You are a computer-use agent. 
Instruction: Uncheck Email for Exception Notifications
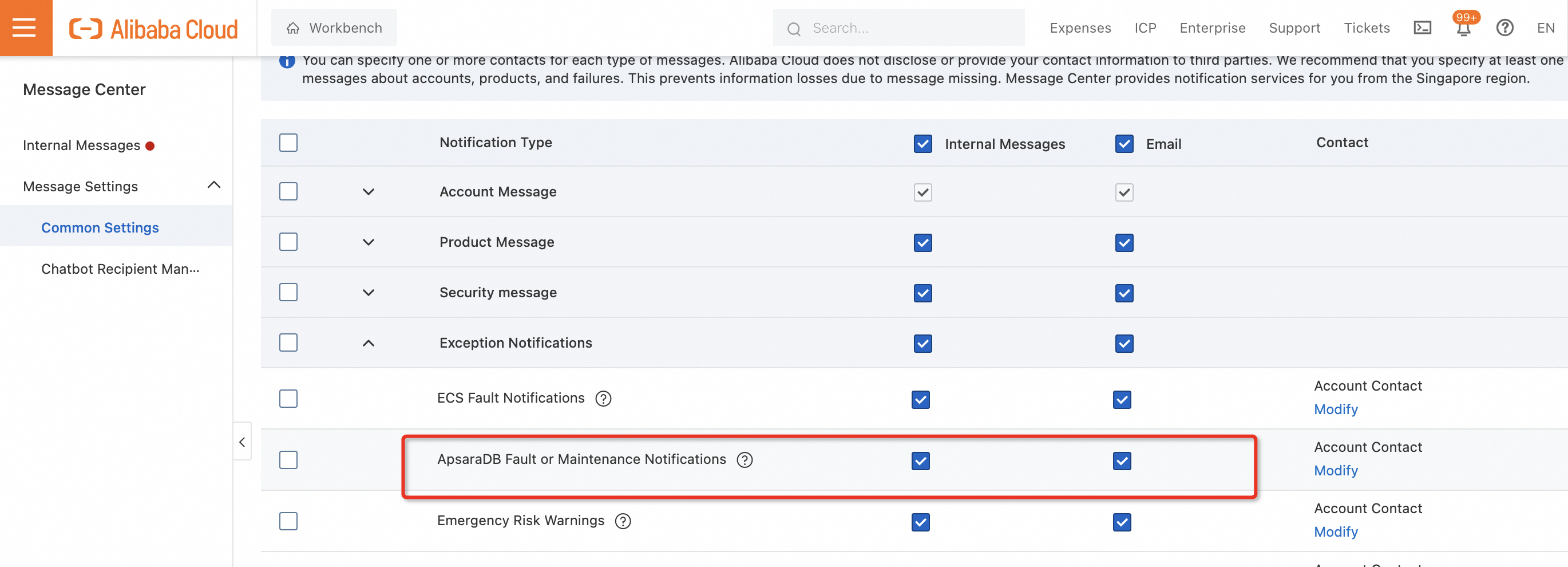pyautogui.click(x=1124, y=344)
